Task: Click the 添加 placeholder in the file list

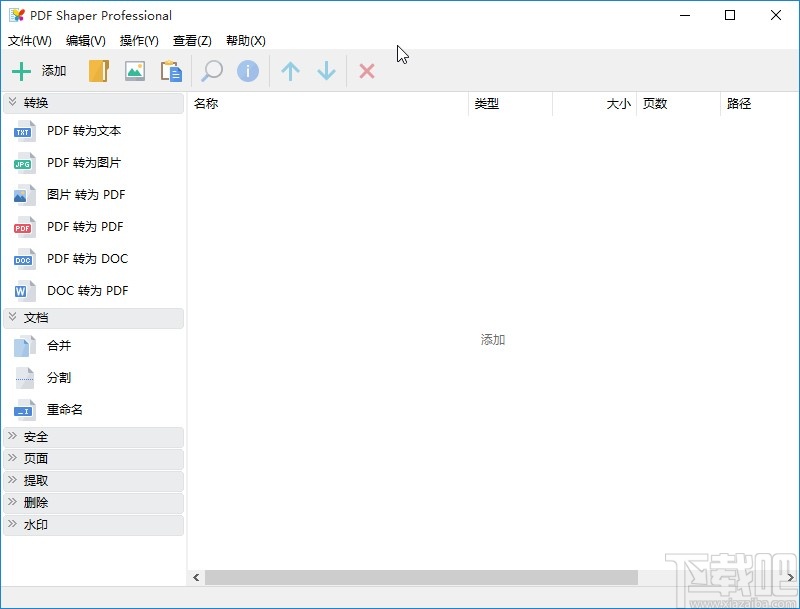Action: 493,340
